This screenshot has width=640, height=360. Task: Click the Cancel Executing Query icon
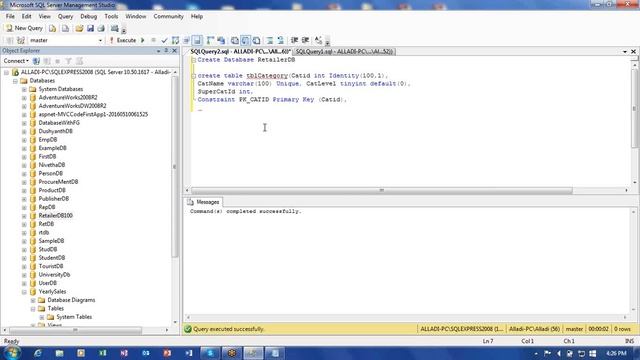pyautogui.click(x=153, y=40)
